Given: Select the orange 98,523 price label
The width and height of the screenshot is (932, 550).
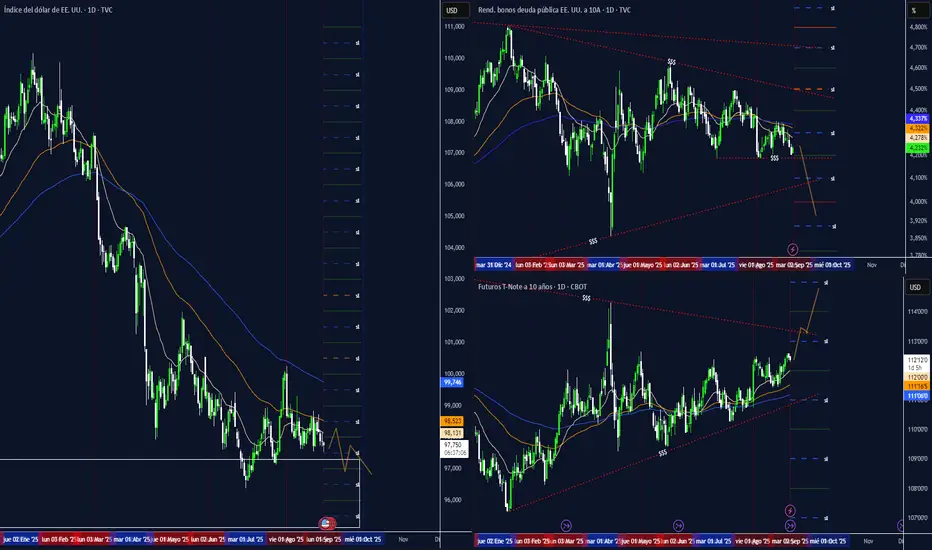Looking at the screenshot, I should click(x=452, y=421).
